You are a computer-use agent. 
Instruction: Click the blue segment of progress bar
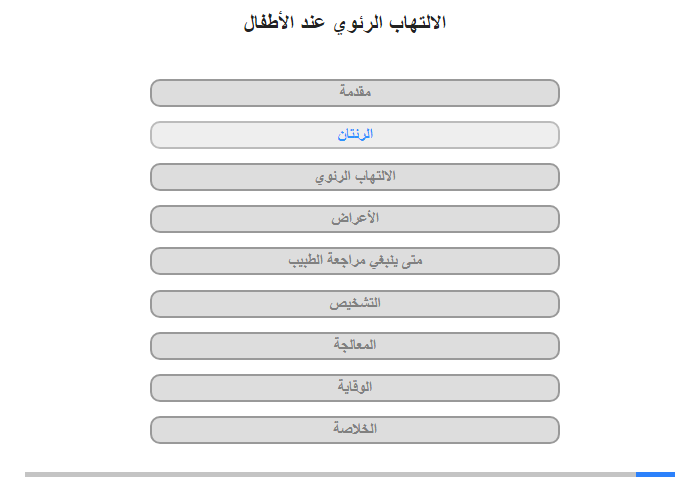(x=655, y=474)
